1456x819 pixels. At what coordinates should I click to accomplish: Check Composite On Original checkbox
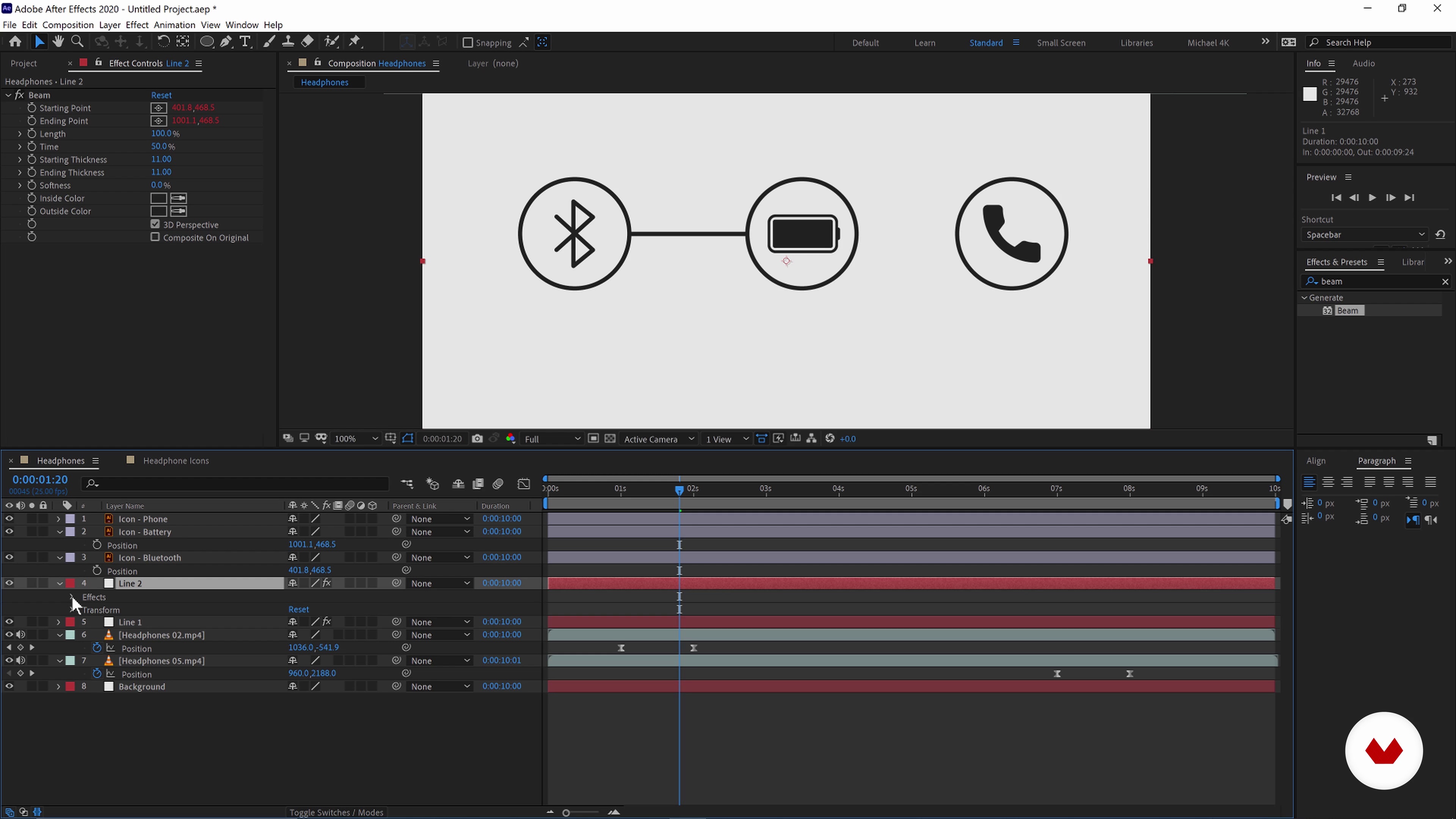click(x=155, y=237)
